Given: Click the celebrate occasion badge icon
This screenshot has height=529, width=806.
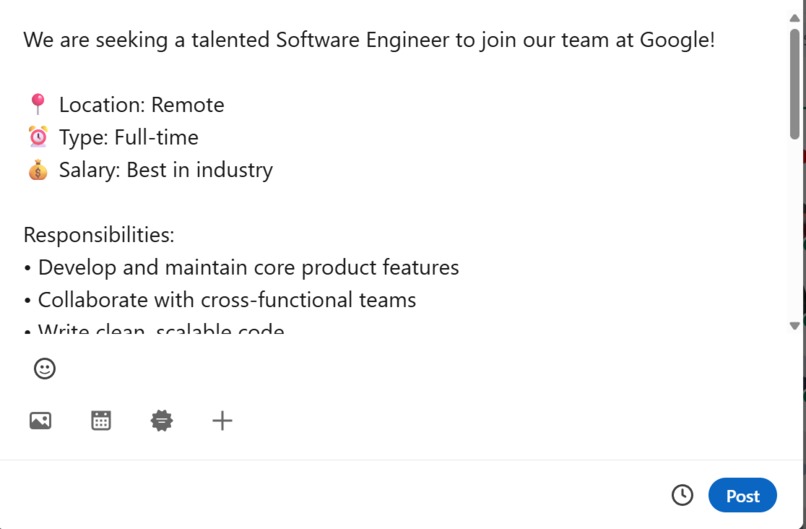Looking at the screenshot, I should (x=161, y=421).
